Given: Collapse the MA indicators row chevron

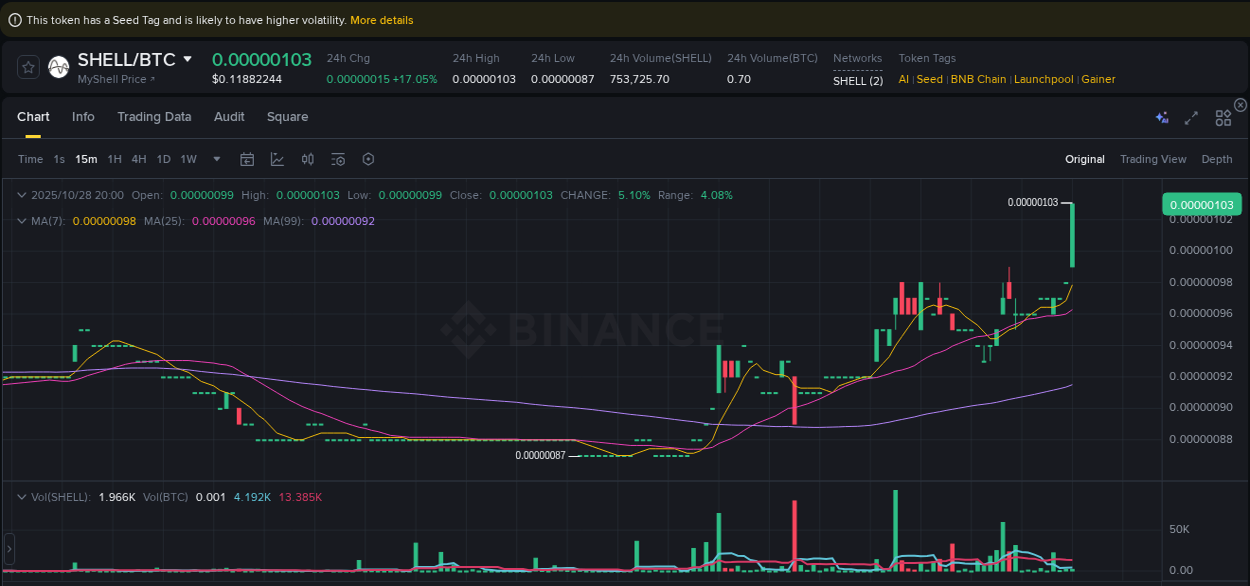Looking at the screenshot, I should 22,221.
